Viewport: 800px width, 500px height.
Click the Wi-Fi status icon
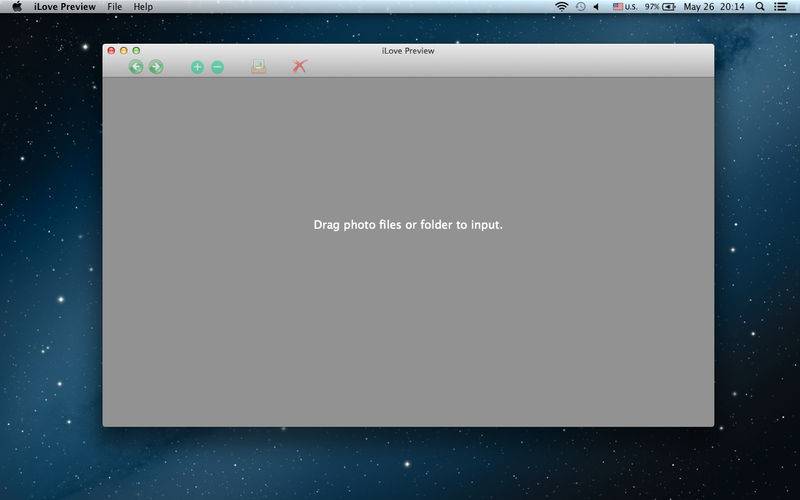tap(561, 7)
